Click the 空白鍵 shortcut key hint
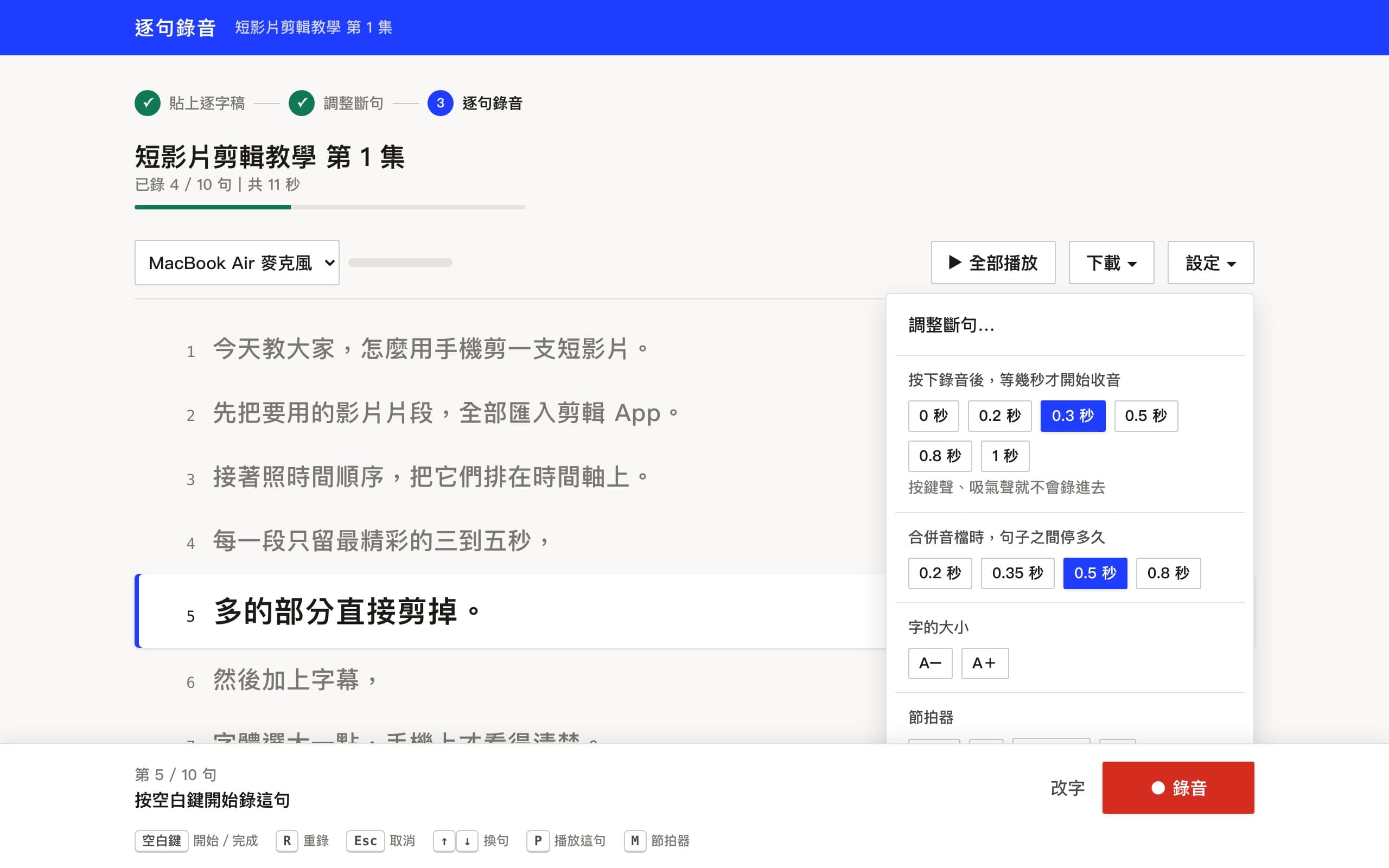 pyautogui.click(x=161, y=841)
